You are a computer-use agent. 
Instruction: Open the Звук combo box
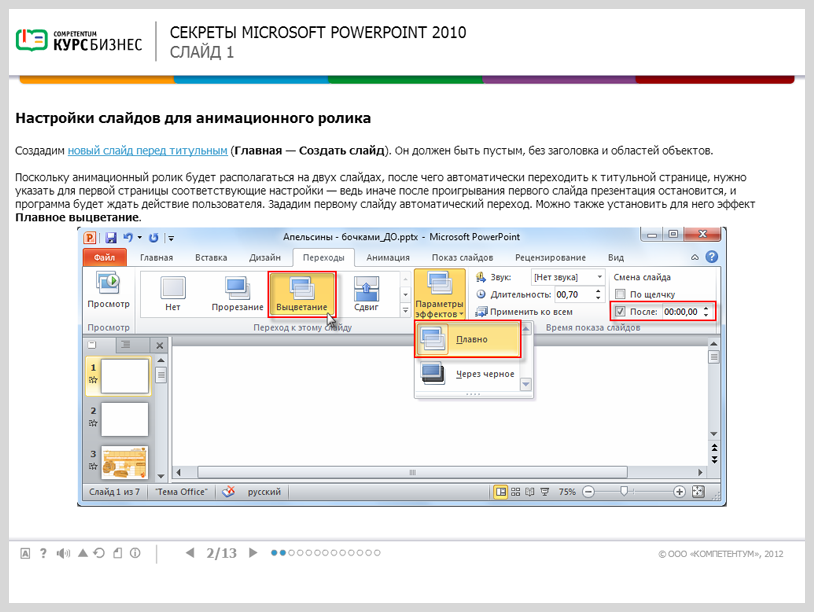point(568,277)
